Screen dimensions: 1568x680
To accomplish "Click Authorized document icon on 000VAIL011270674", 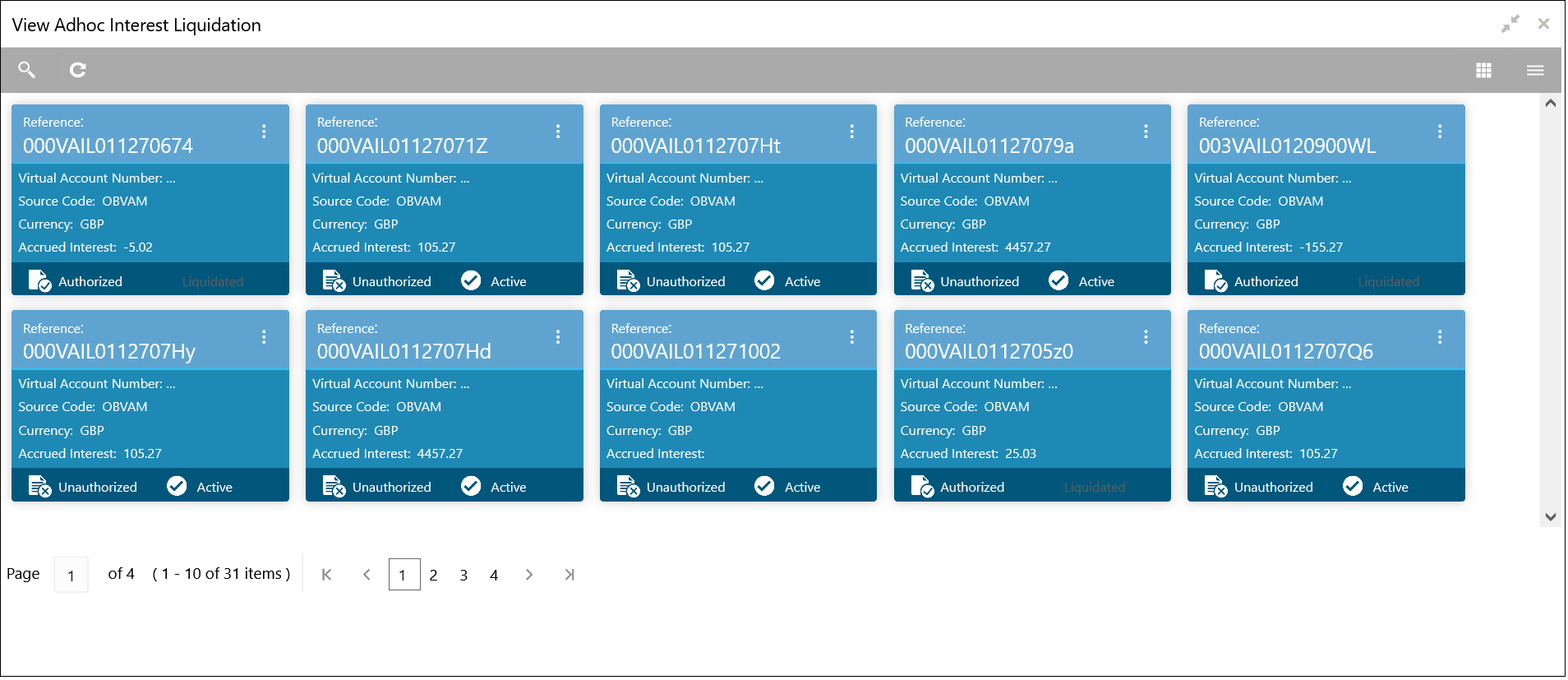I will point(40,281).
